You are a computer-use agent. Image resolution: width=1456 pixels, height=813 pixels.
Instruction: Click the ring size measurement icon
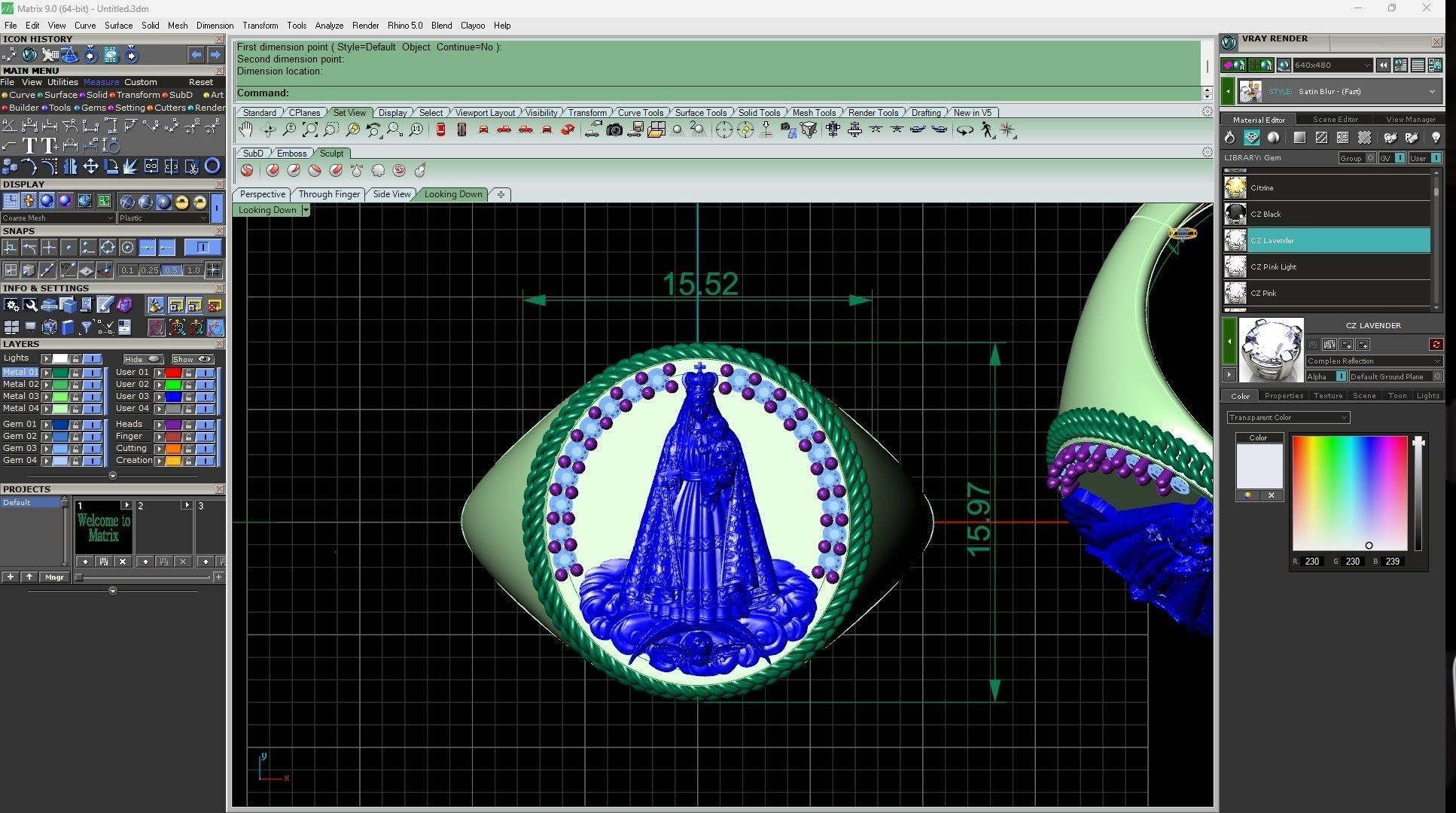[x=111, y=145]
